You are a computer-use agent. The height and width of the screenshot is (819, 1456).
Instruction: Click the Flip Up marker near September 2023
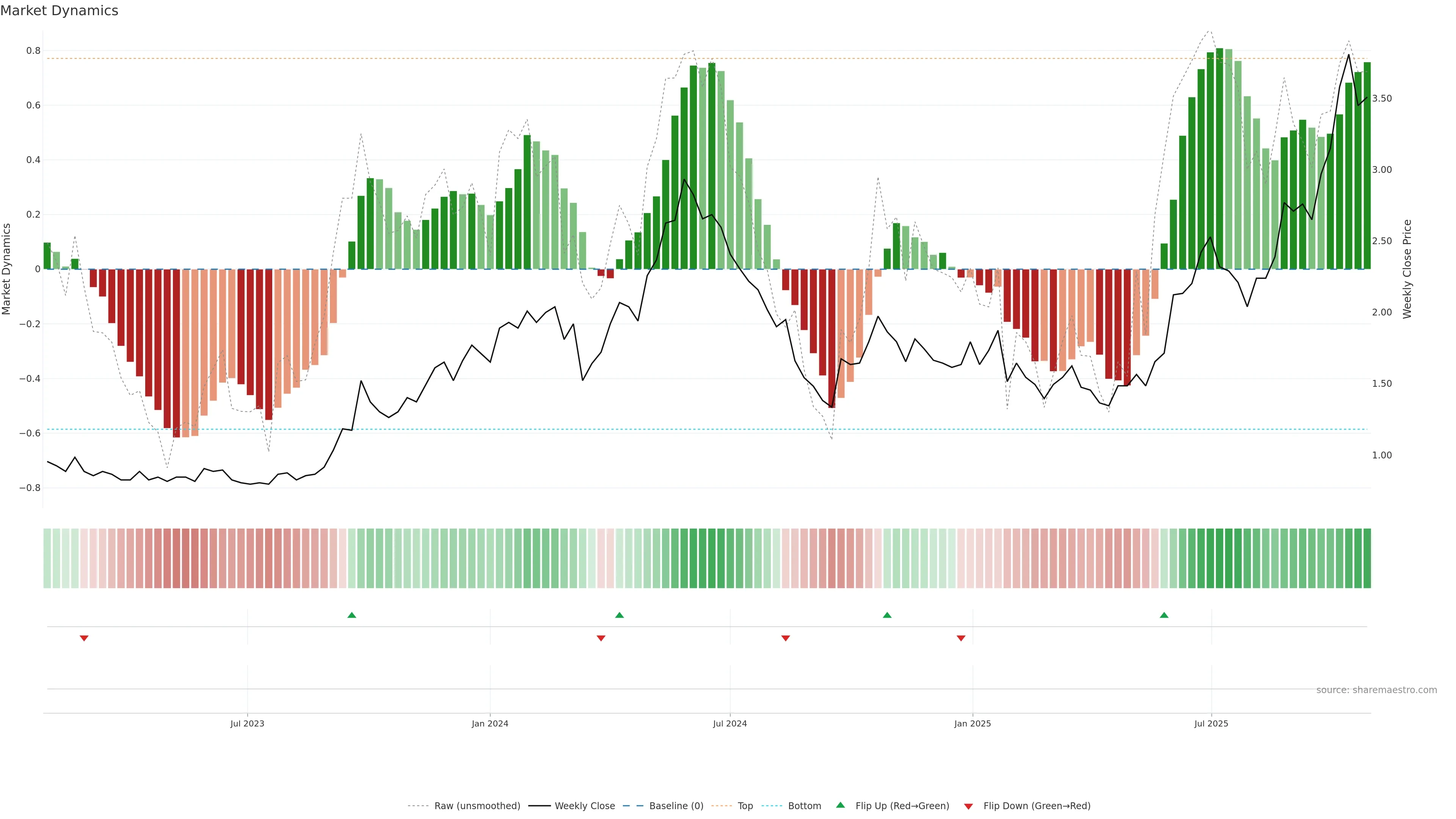[x=351, y=615]
